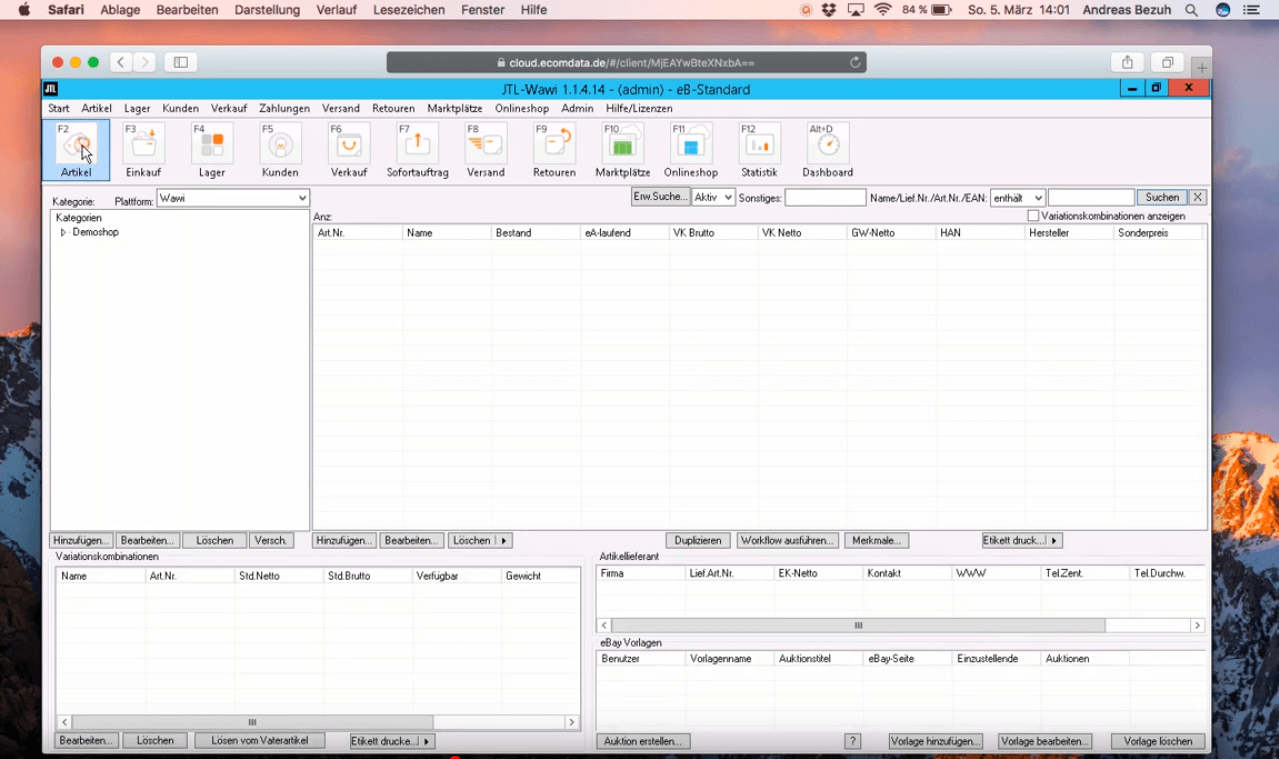The height and width of the screenshot is (759, 1279).
Task: Launch Sofortauftrag from the toolbar
Action: coord(417,145)
